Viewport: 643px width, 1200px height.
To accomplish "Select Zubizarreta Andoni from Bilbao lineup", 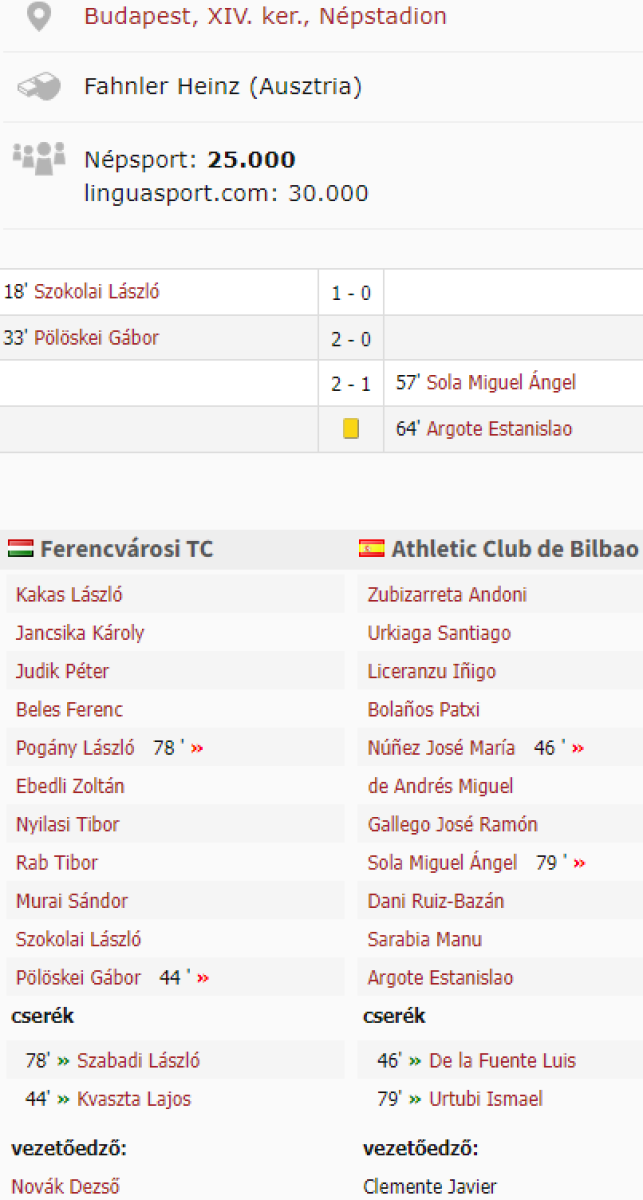I will tap(447, 595).
